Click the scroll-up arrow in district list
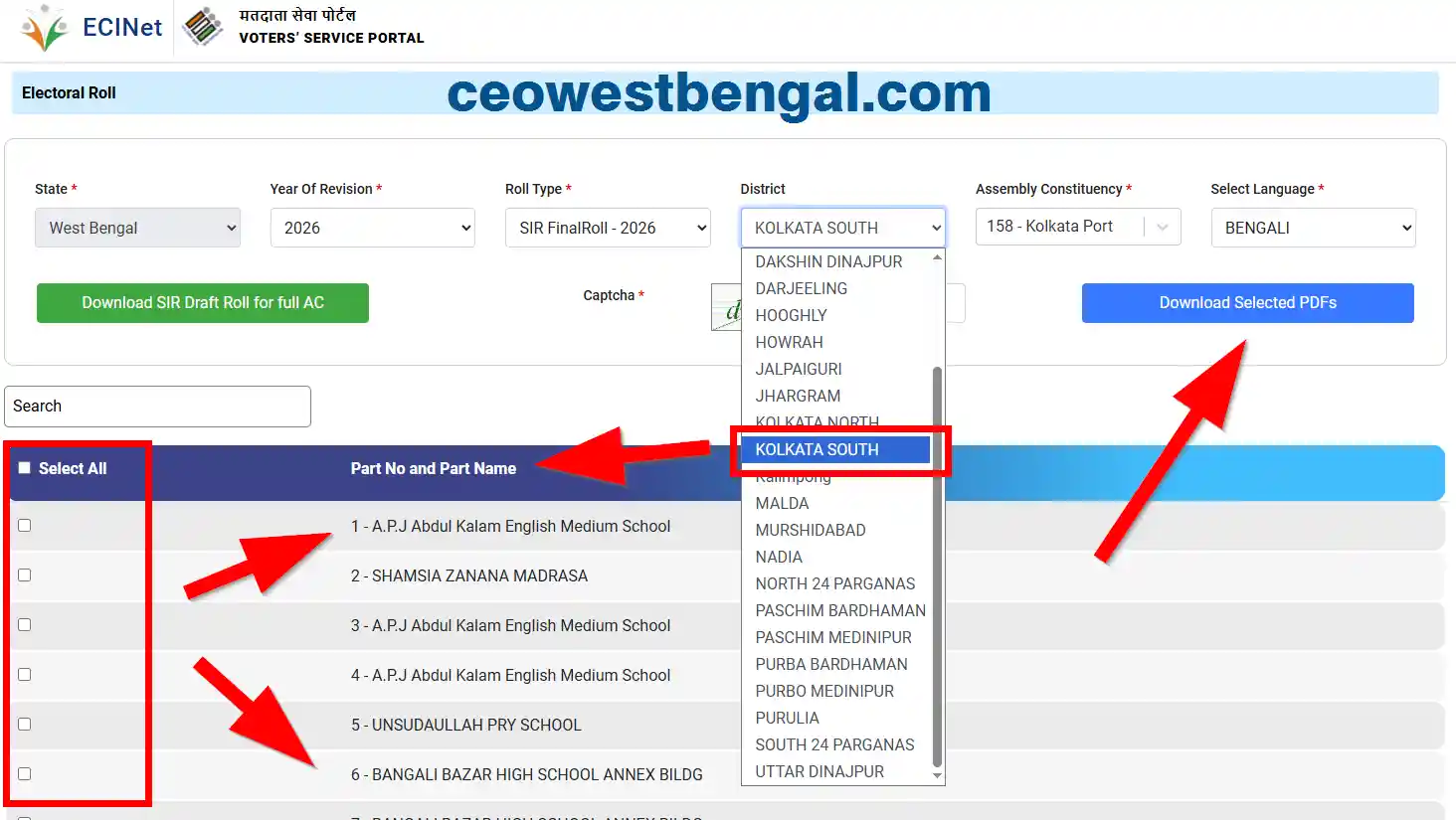The width and height of the screenshot is (1456, 820). 936,258
